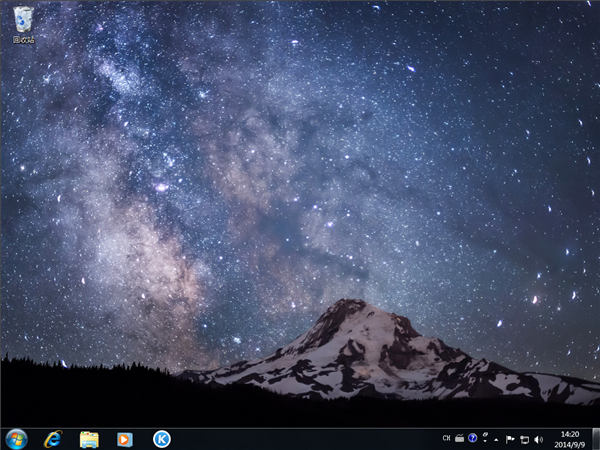Click the Show Desktop strip
The width and height of the screenshot is (600, 450).
click(596, 439)
